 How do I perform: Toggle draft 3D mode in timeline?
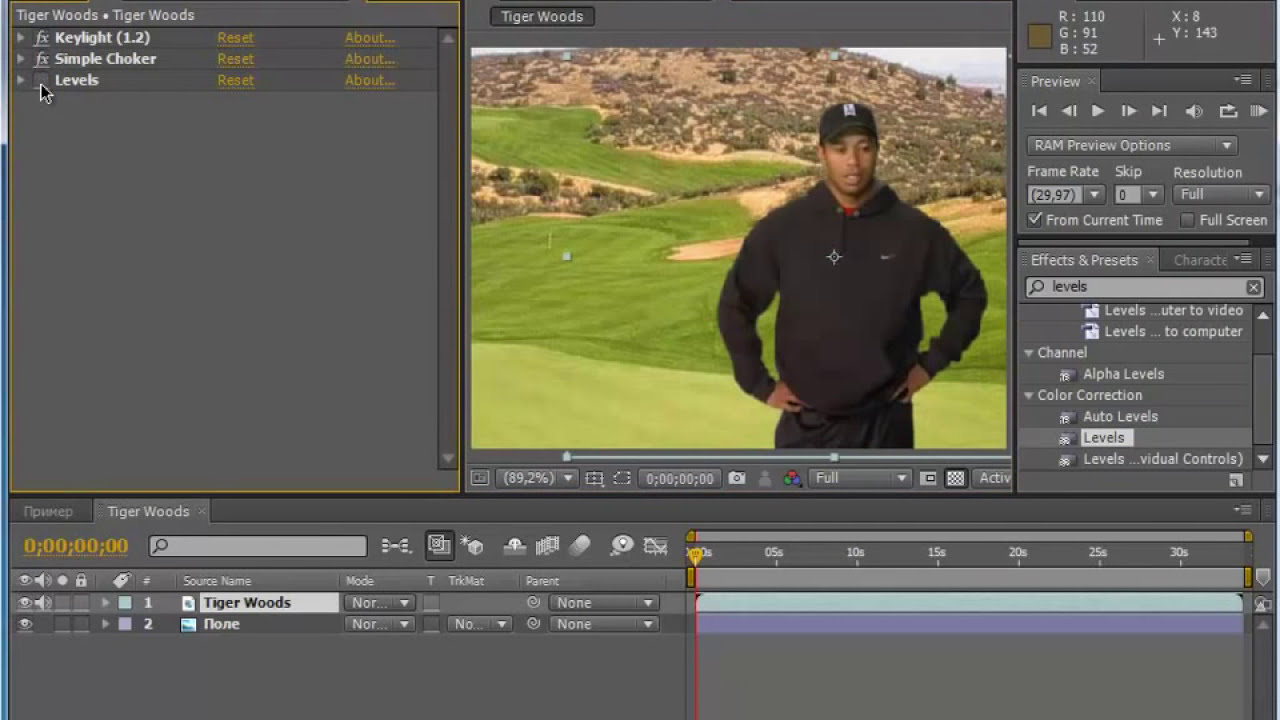click(472, 545)
